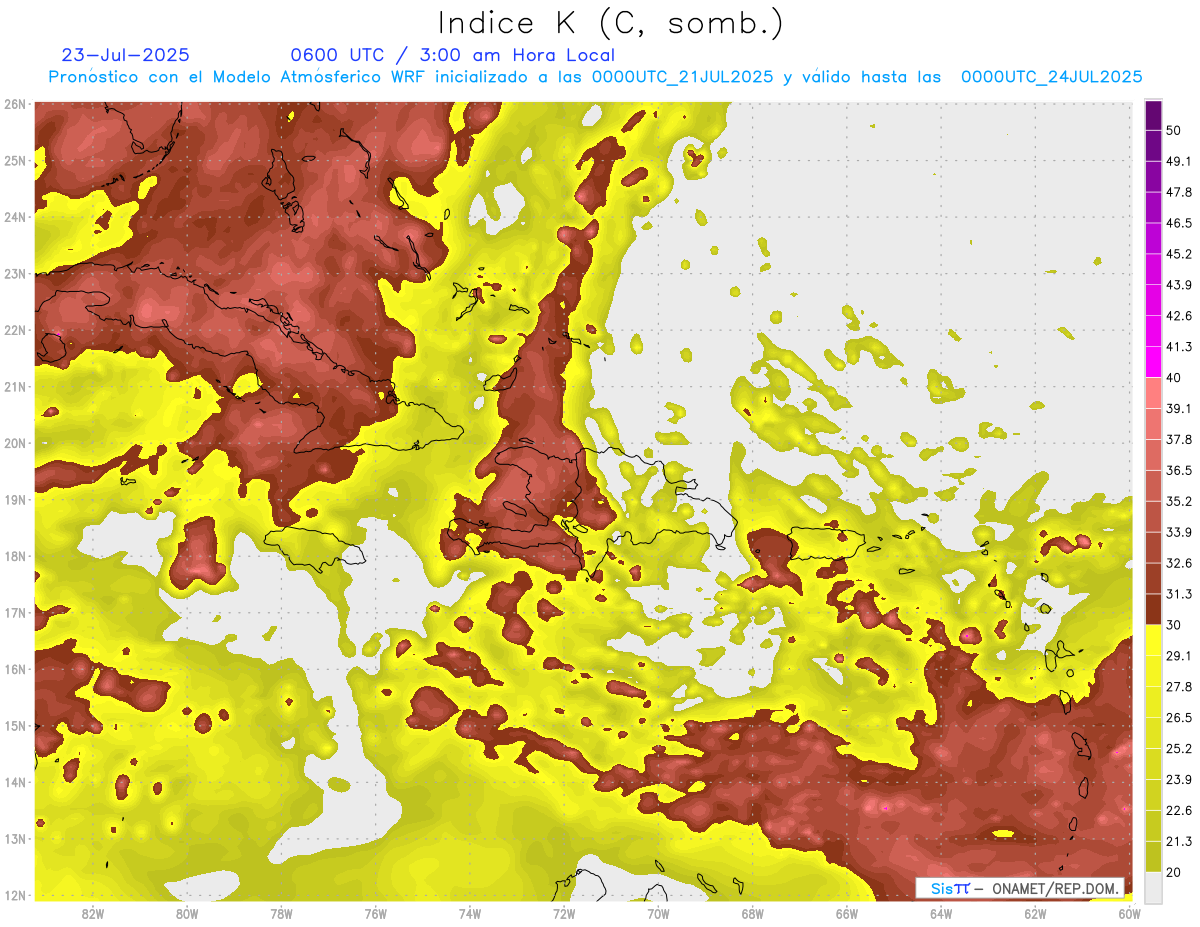Viewport: 1200px width, 927px height.
Task: Click the SisTT ONAMET/REP.DOM. logo box
Action: [1020, 888]
